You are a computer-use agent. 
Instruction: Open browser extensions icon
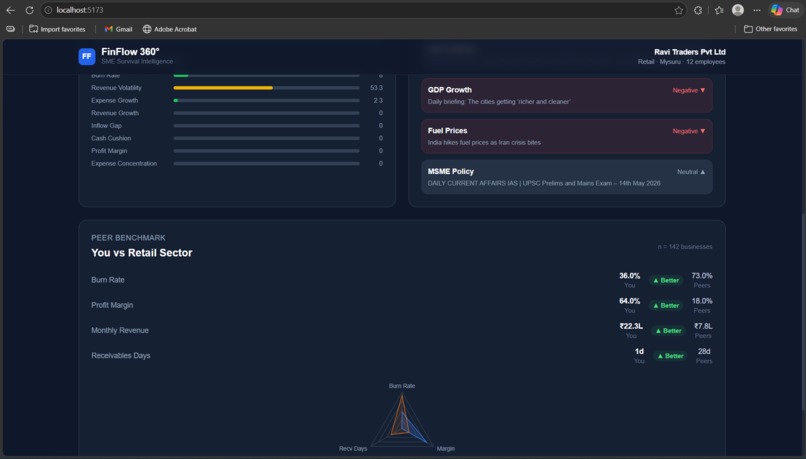[698, 10]
